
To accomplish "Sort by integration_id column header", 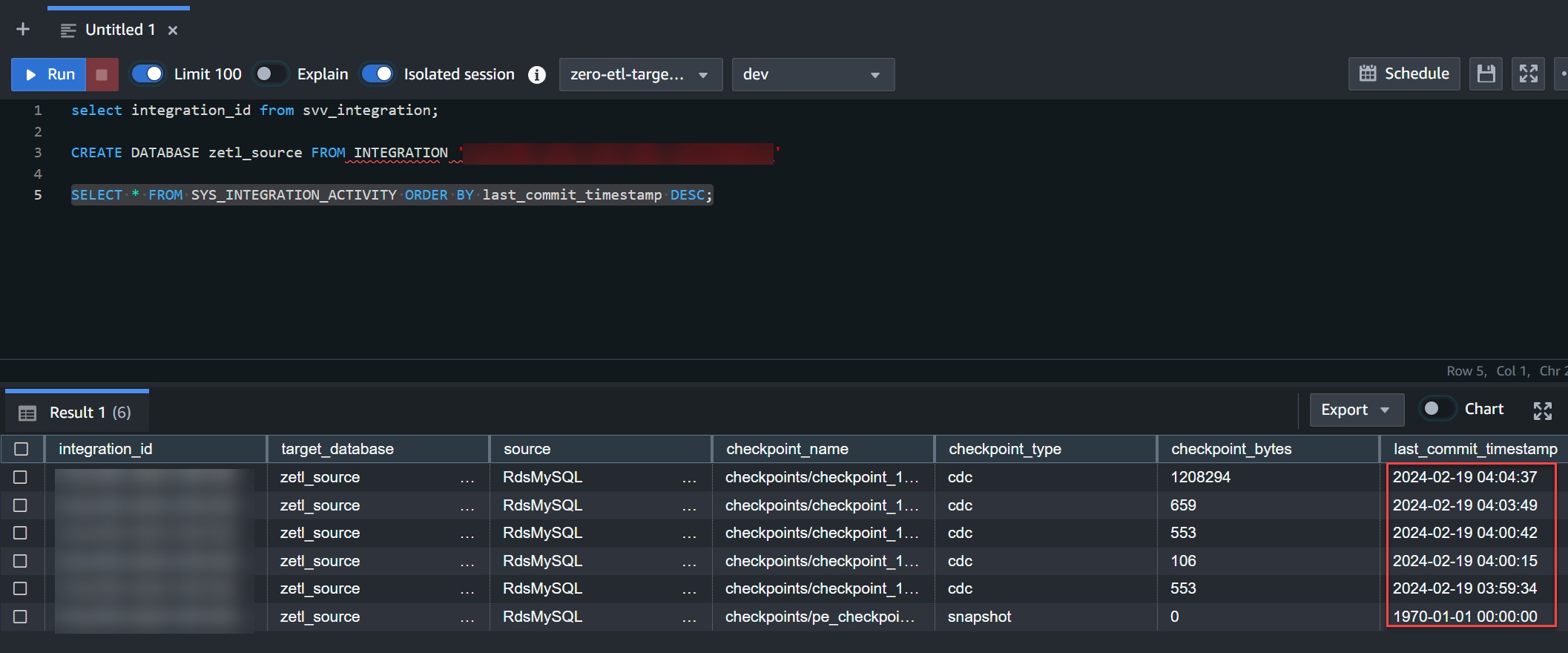I will click(x=156, y=449).
